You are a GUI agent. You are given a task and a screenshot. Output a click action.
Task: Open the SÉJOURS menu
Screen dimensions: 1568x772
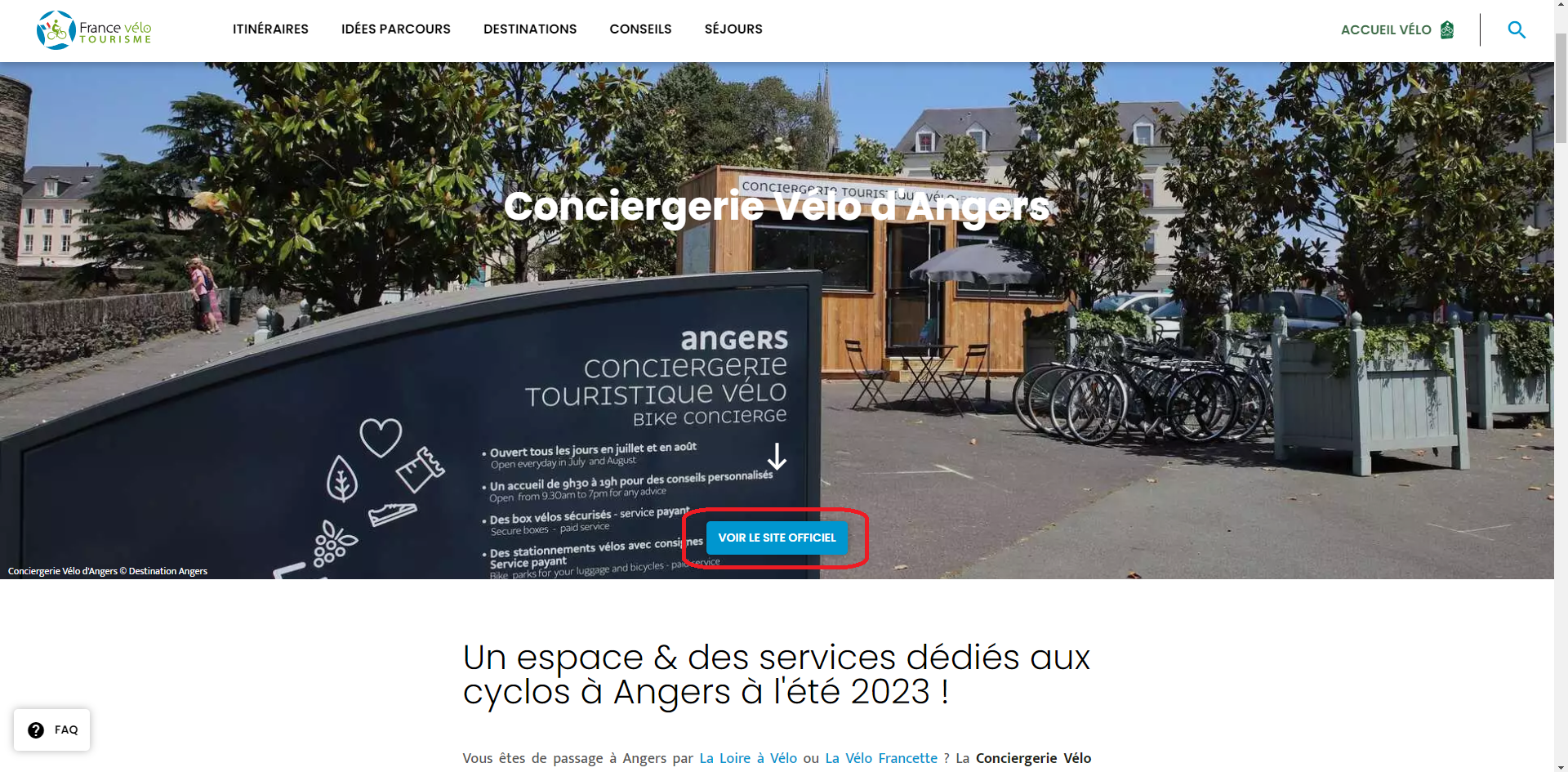click(733, 29)
